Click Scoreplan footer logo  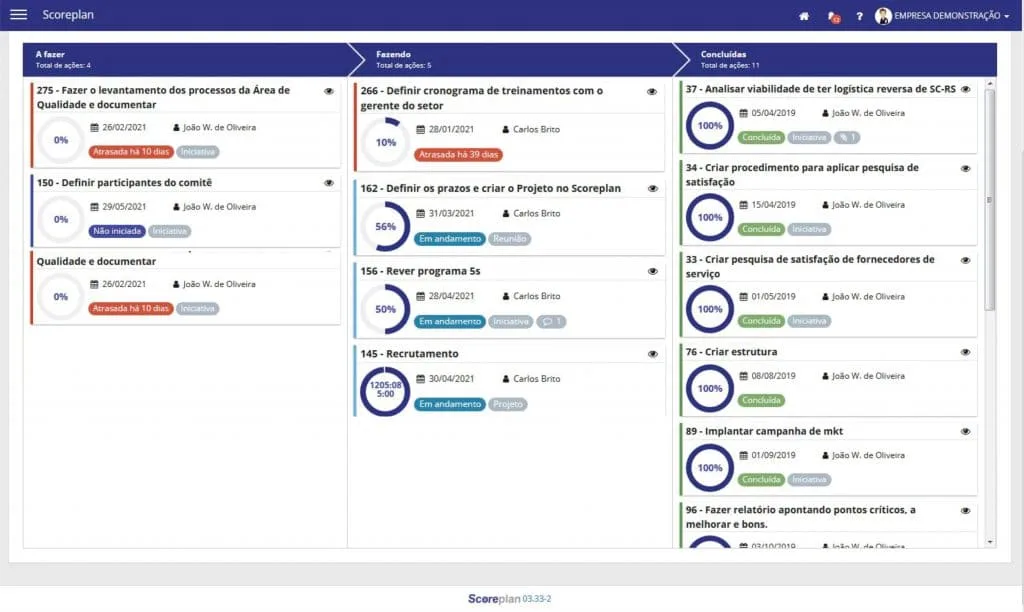point(509,599)
